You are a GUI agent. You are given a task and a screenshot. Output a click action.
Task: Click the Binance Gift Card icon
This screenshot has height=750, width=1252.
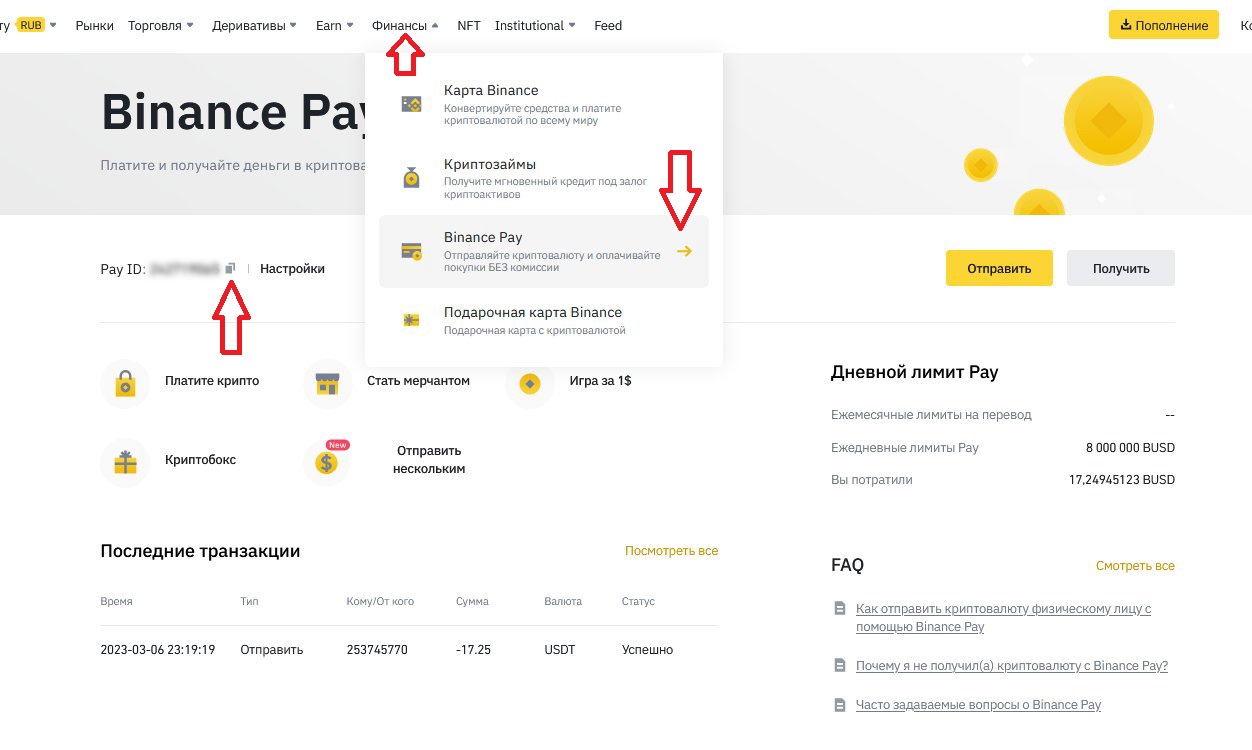pos(411,320)
